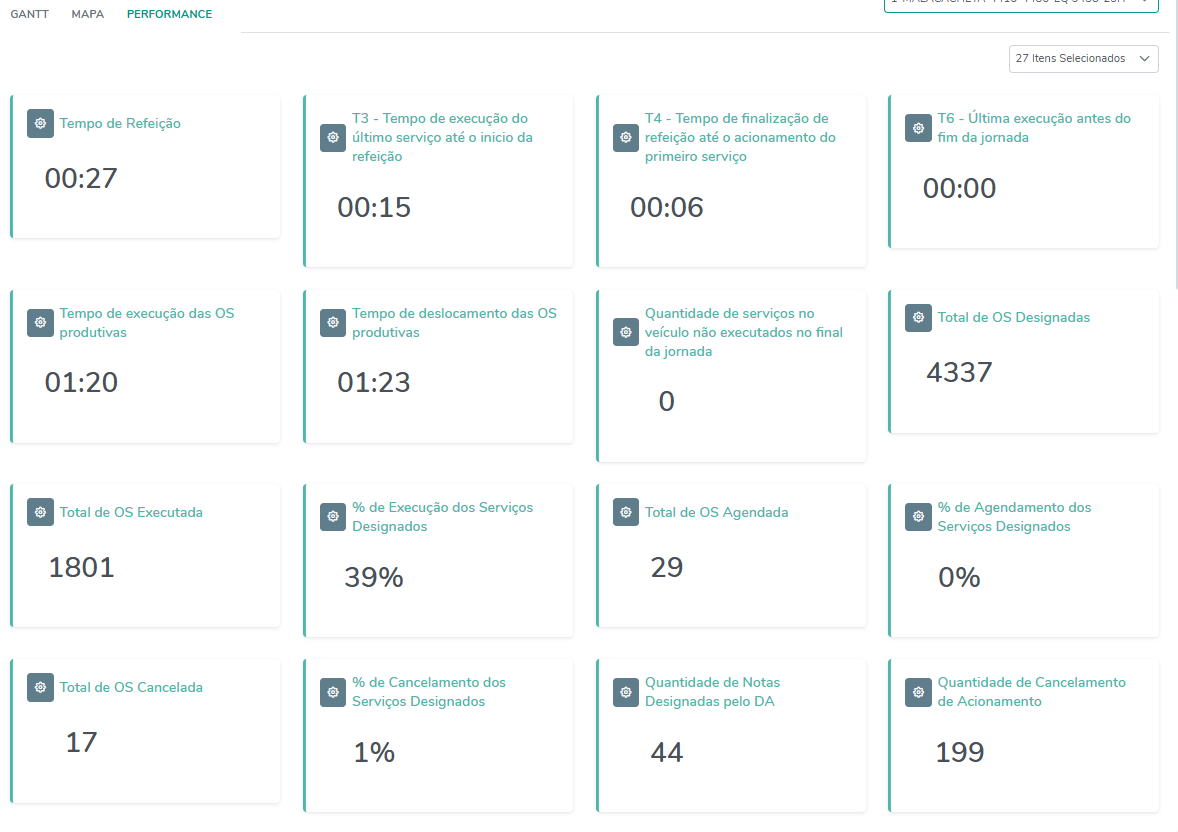Screen dimensions: 1178x832
Task: Click the gear icon on the T4 card
Action: pos(626,138)
